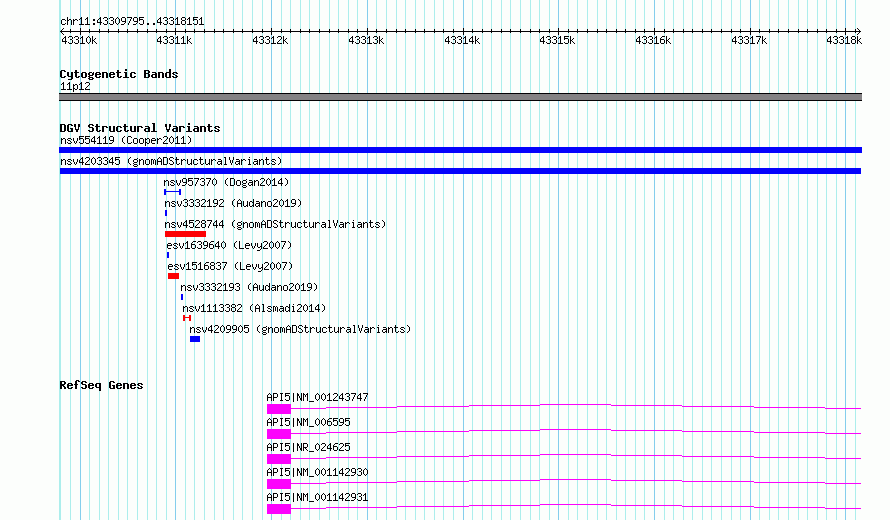Click the nsv4203345 gnomAD blue variant bar
The height and width of the screenshot is (520, 890).
coord(460,171)
